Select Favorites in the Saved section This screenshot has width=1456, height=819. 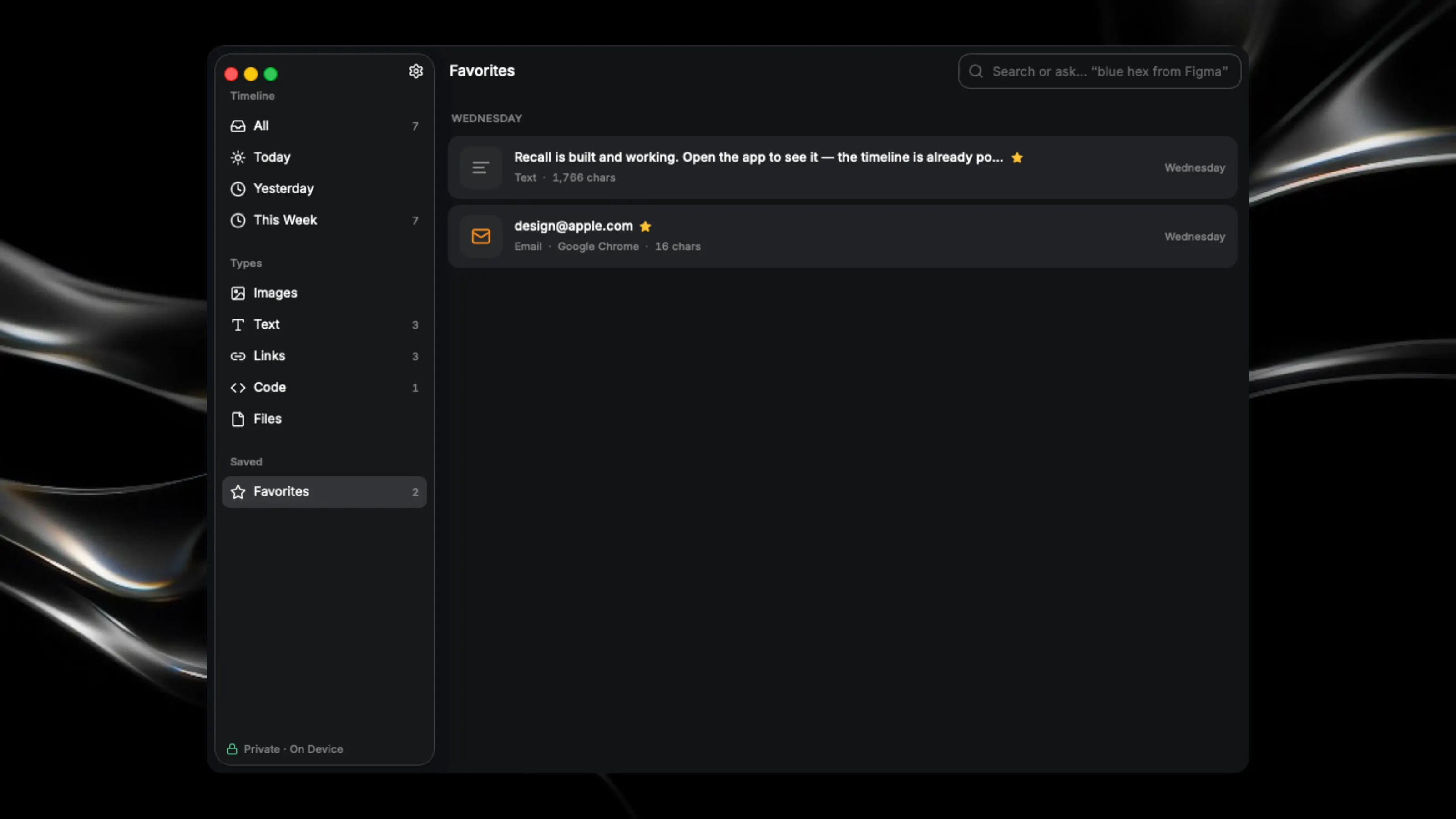[x=324, y=492]
